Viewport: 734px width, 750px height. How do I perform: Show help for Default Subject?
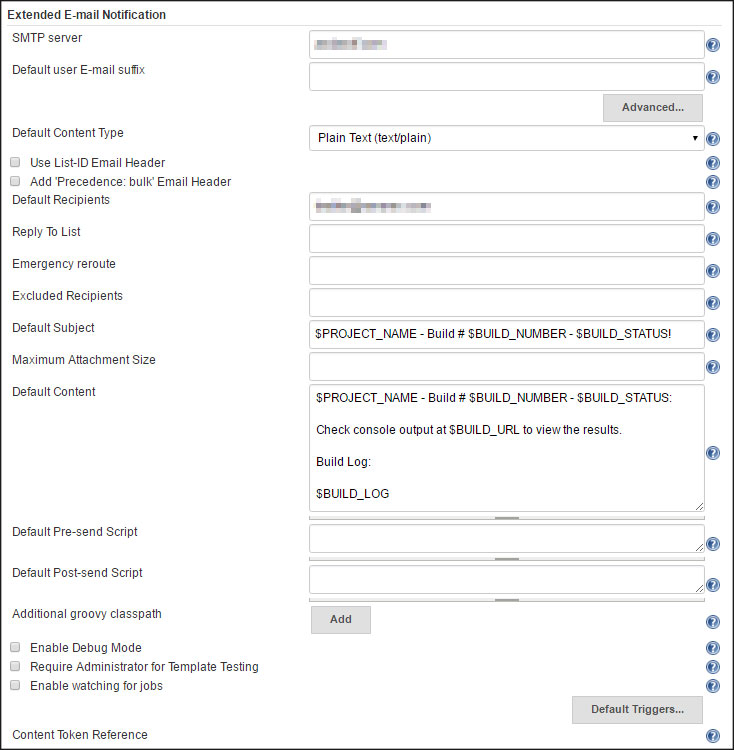click(712, 335)
